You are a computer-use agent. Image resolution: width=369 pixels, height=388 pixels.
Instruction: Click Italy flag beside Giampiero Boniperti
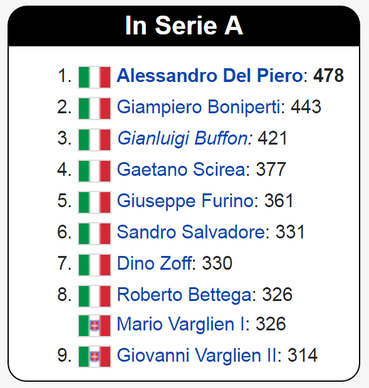pos(94,108)
